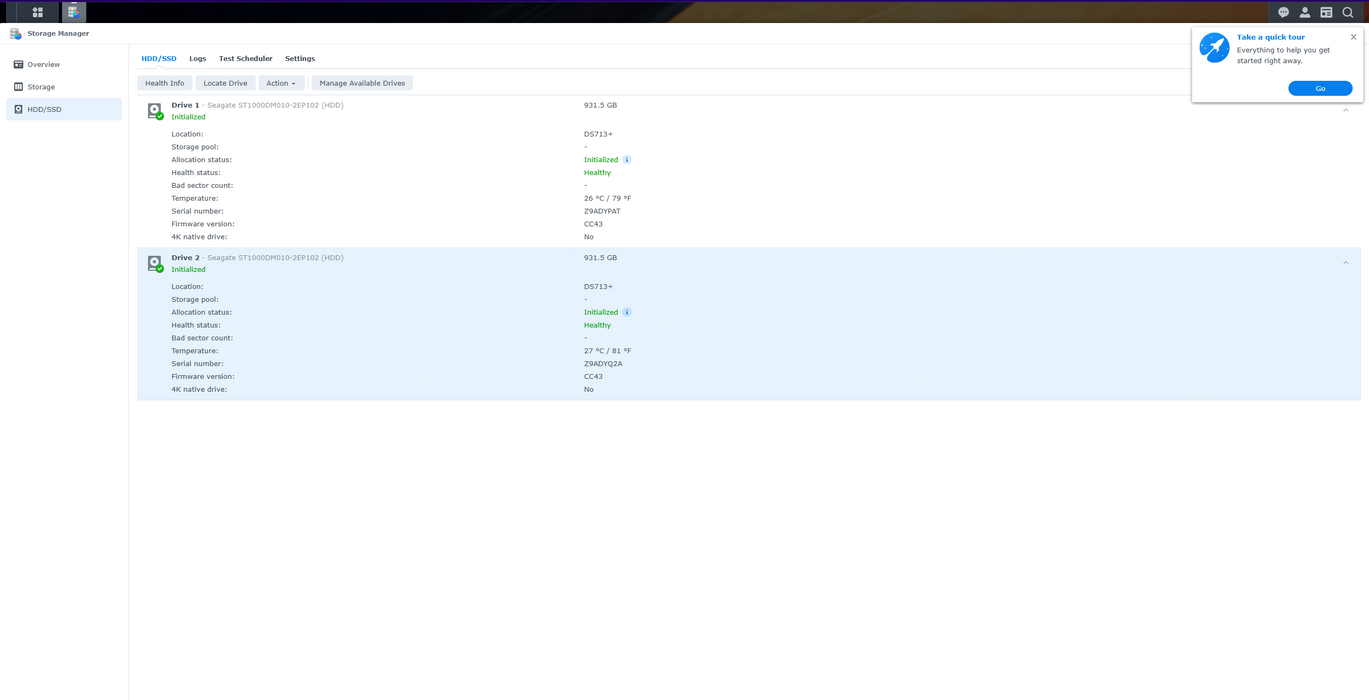This screenshot has width=1369, height=700.
Task: Open the notifications speech bubble icon
Action: click(x=1283, y=12)
